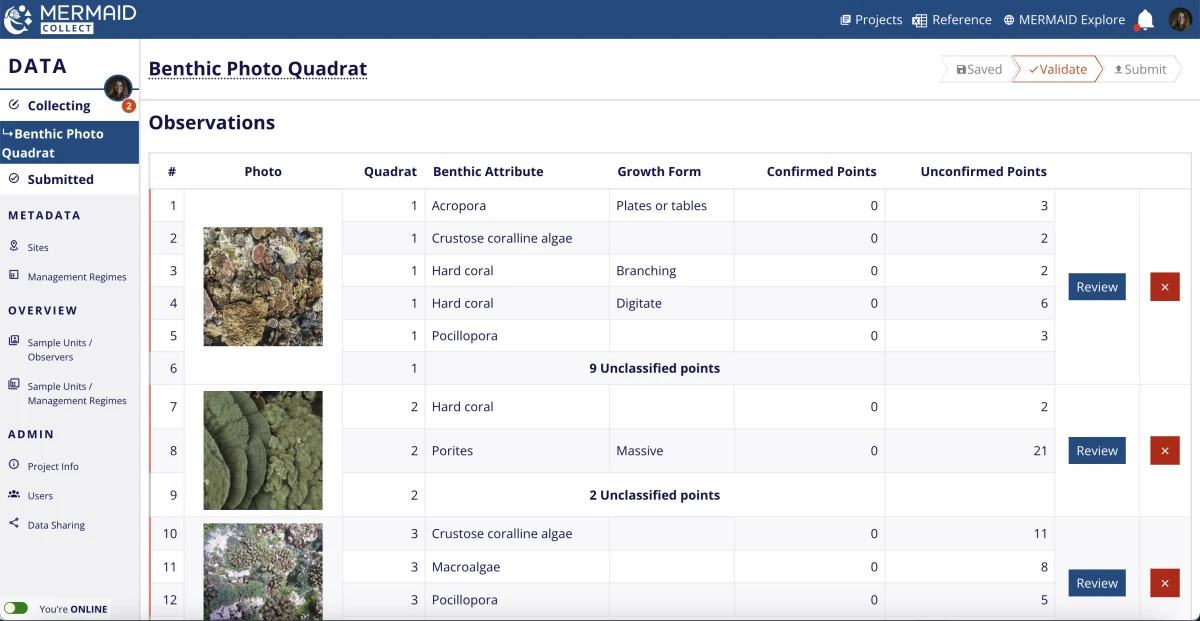Click the Data Sharing share icon
Viewport: 1200px width, 621px height.
[14, 523]
